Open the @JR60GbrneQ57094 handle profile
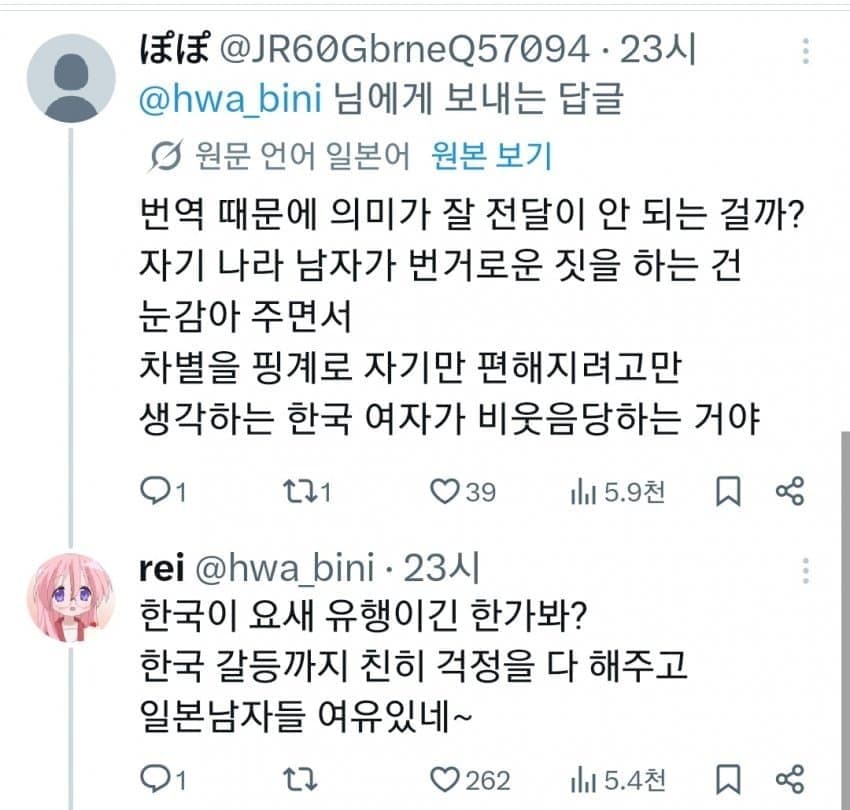The height and width of the screenshot is (810, 850). (404, 49)
